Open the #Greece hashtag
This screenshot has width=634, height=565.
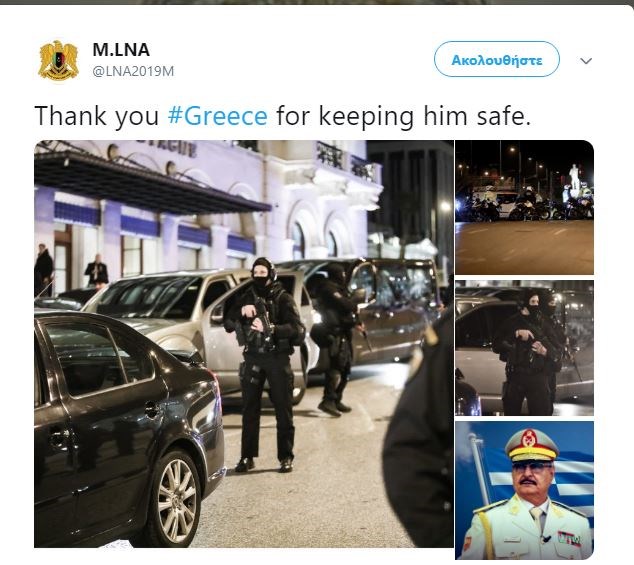coord(218,116)
